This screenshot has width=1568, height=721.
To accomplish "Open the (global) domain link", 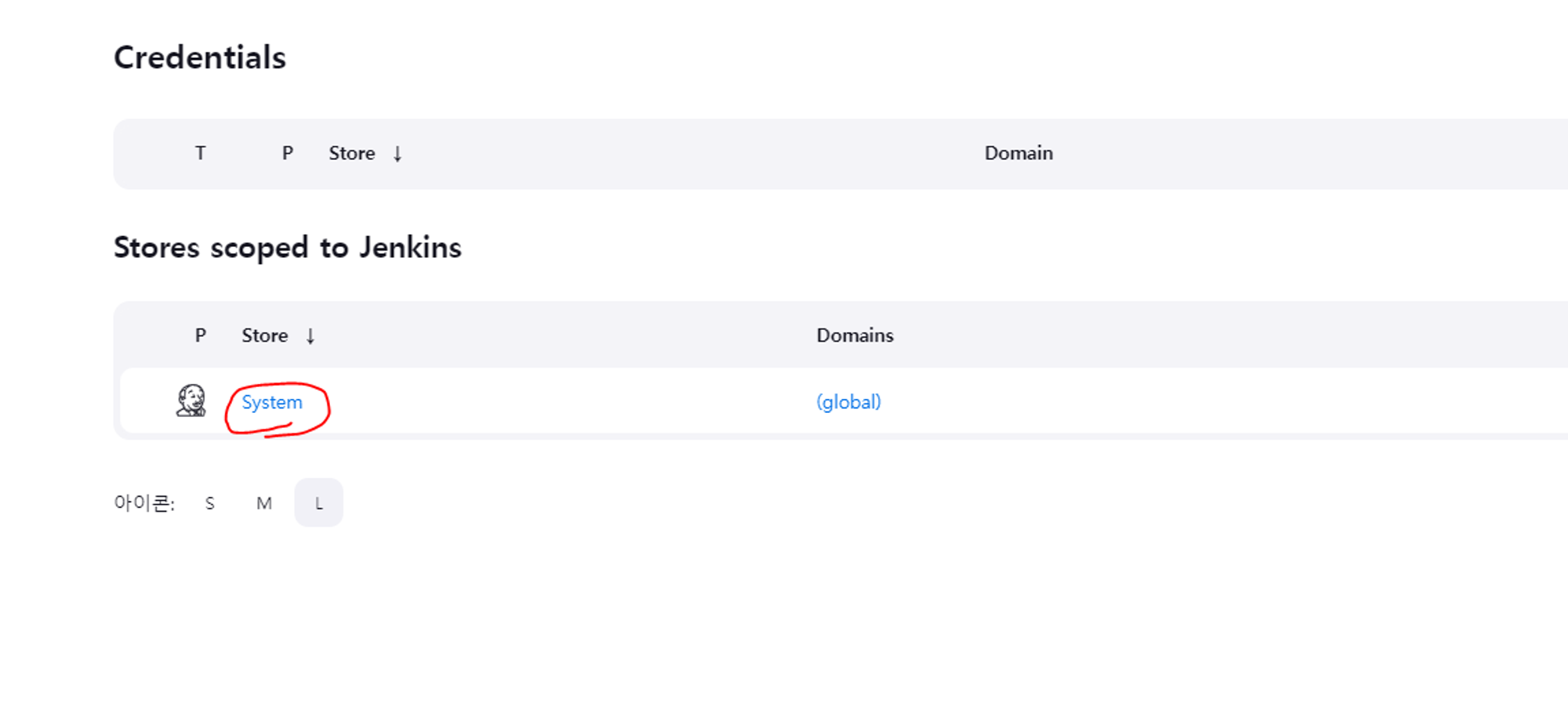I will pos(849,402).
